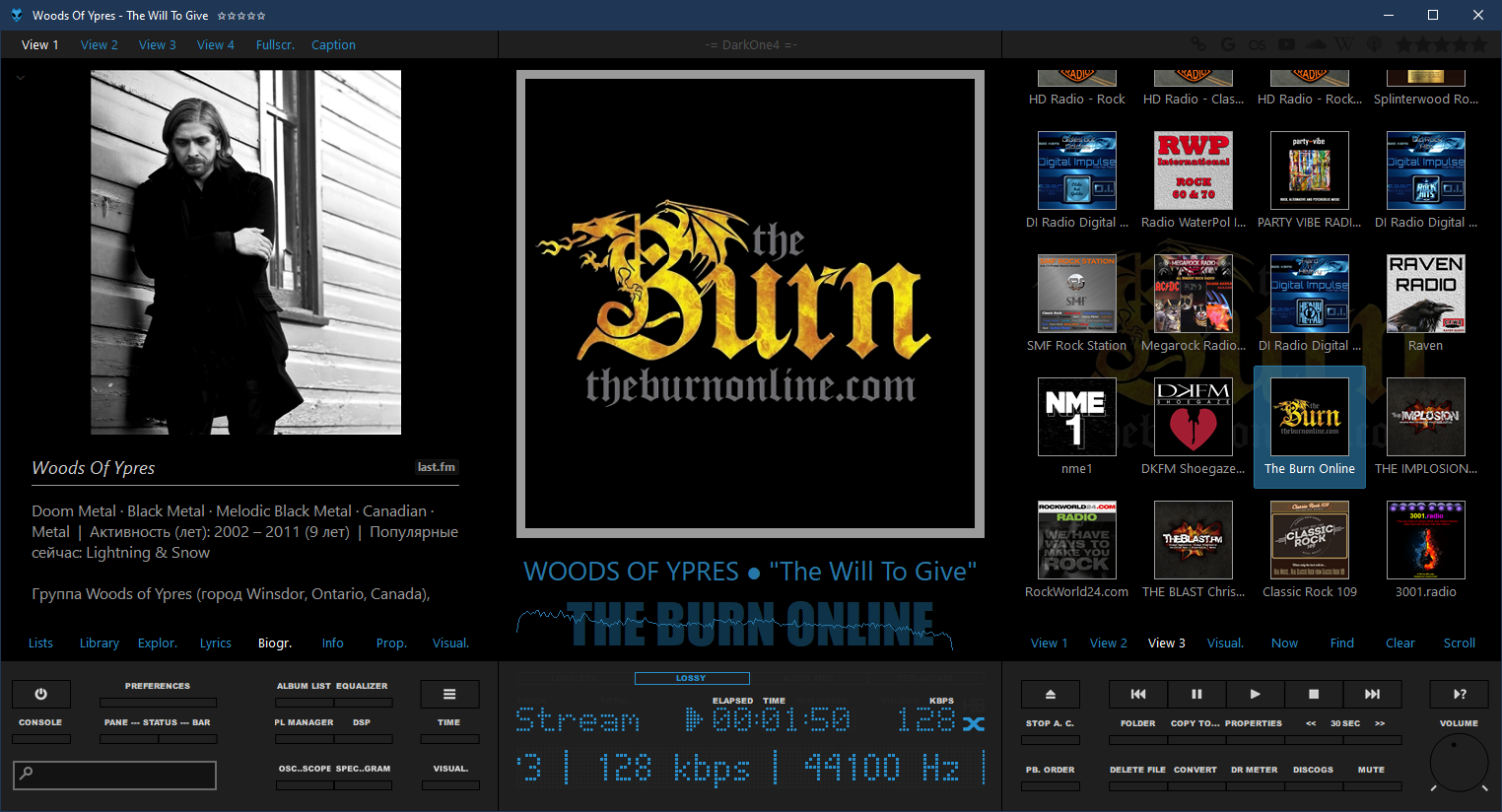Click the eject/open icon button
Viewport: 1502px width, 812px height.
point(1051,694)
